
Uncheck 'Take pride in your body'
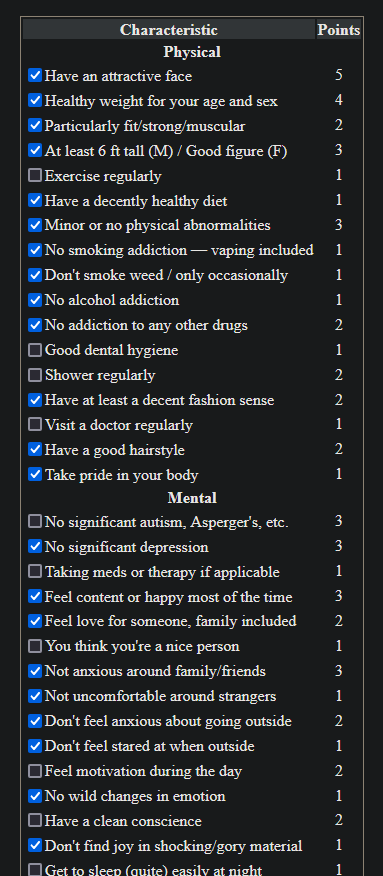[35, 475]
